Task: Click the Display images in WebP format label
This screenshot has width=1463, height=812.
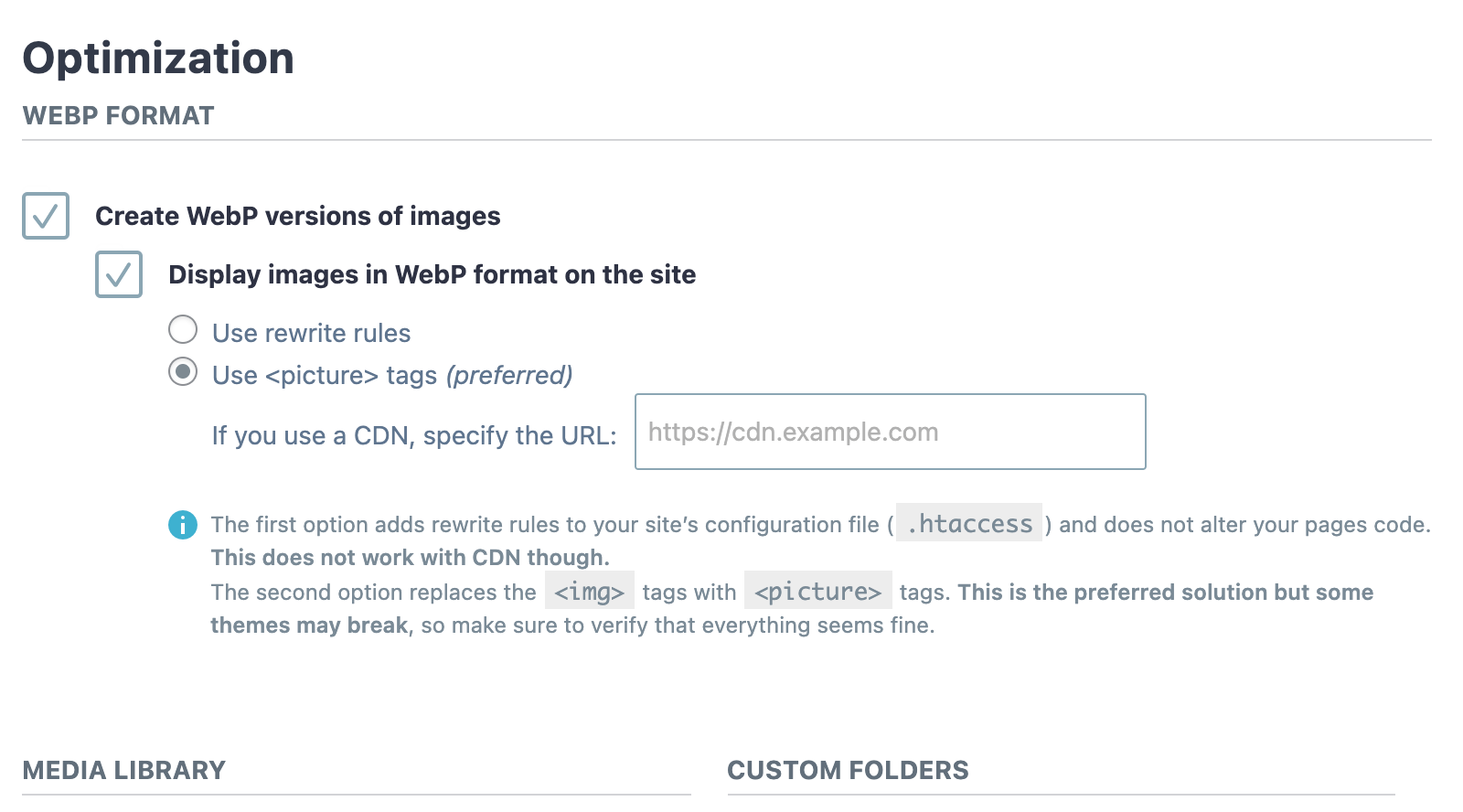Action: 432,274
